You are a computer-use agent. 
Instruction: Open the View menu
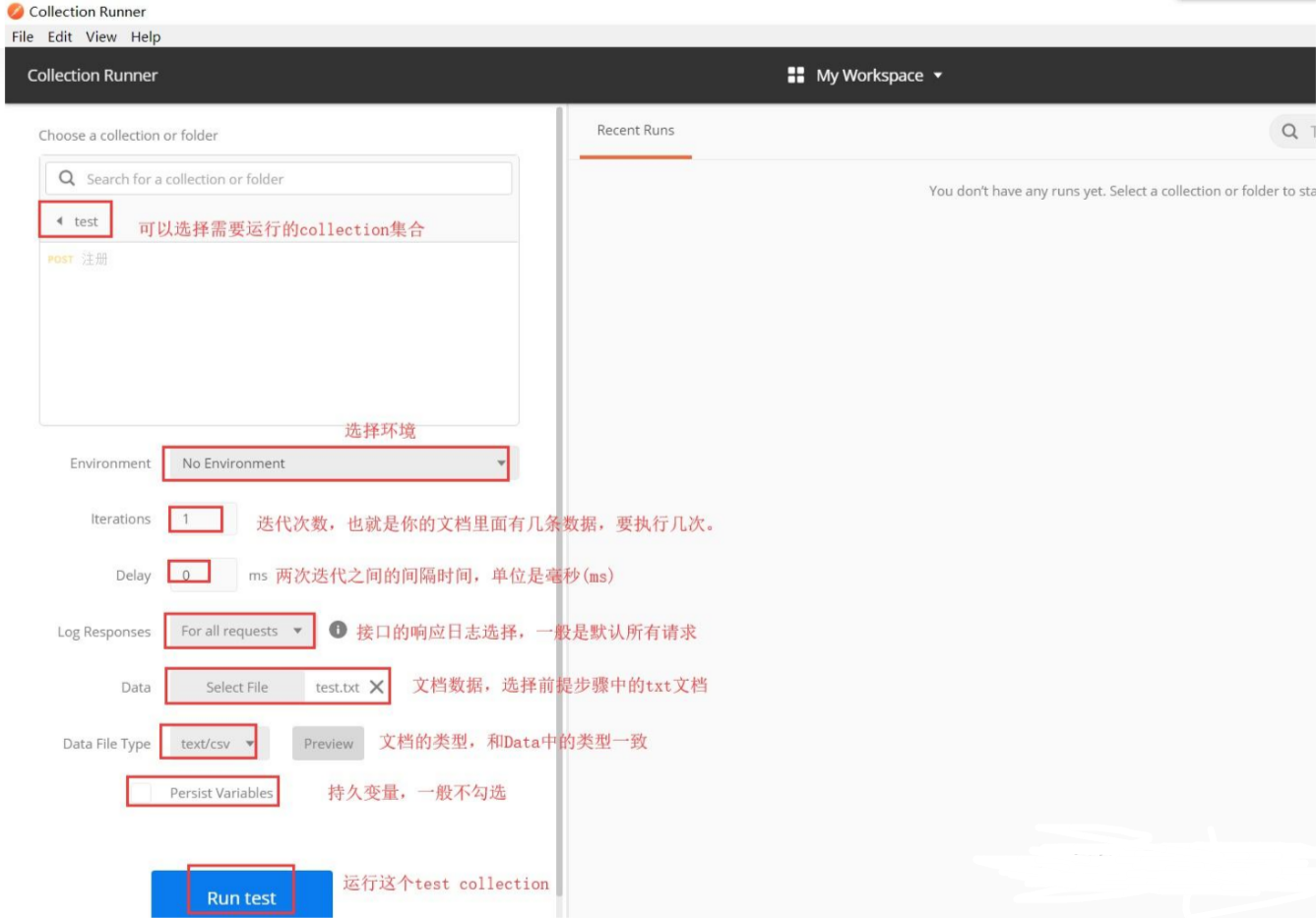(101, 36)
